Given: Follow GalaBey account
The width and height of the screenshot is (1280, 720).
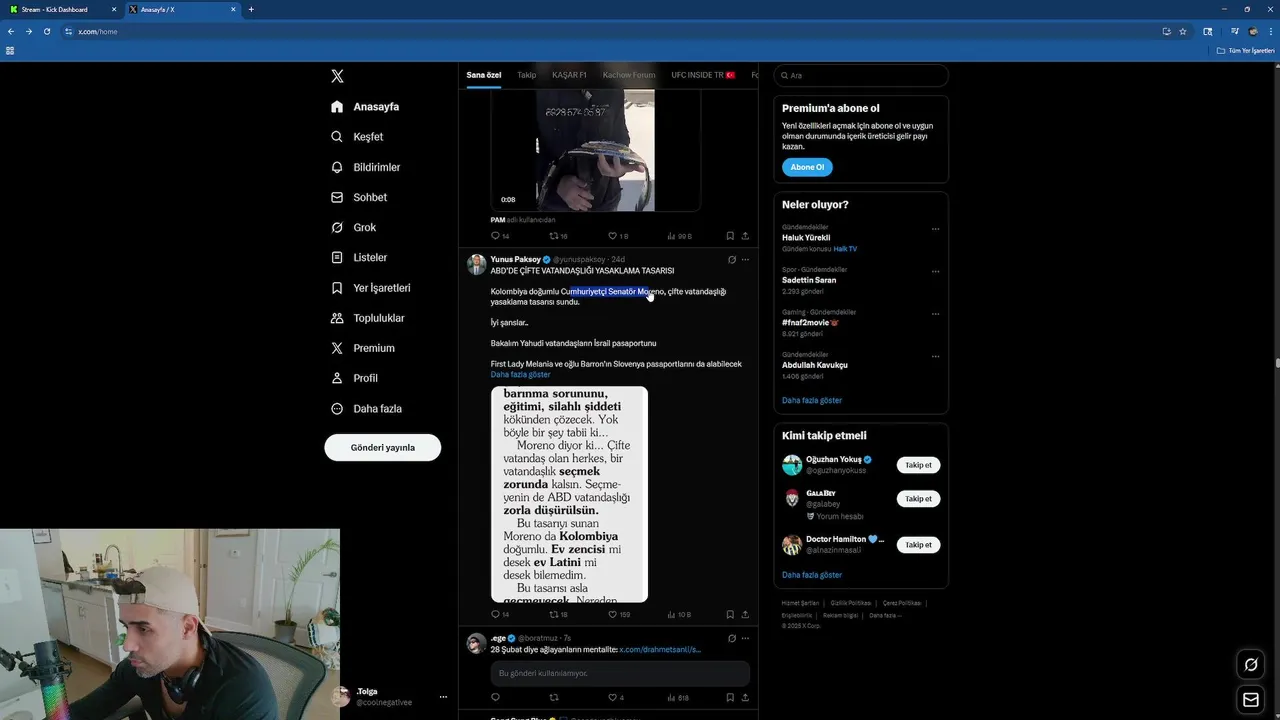Looking at the screenshot, I should tap(918, 498).
